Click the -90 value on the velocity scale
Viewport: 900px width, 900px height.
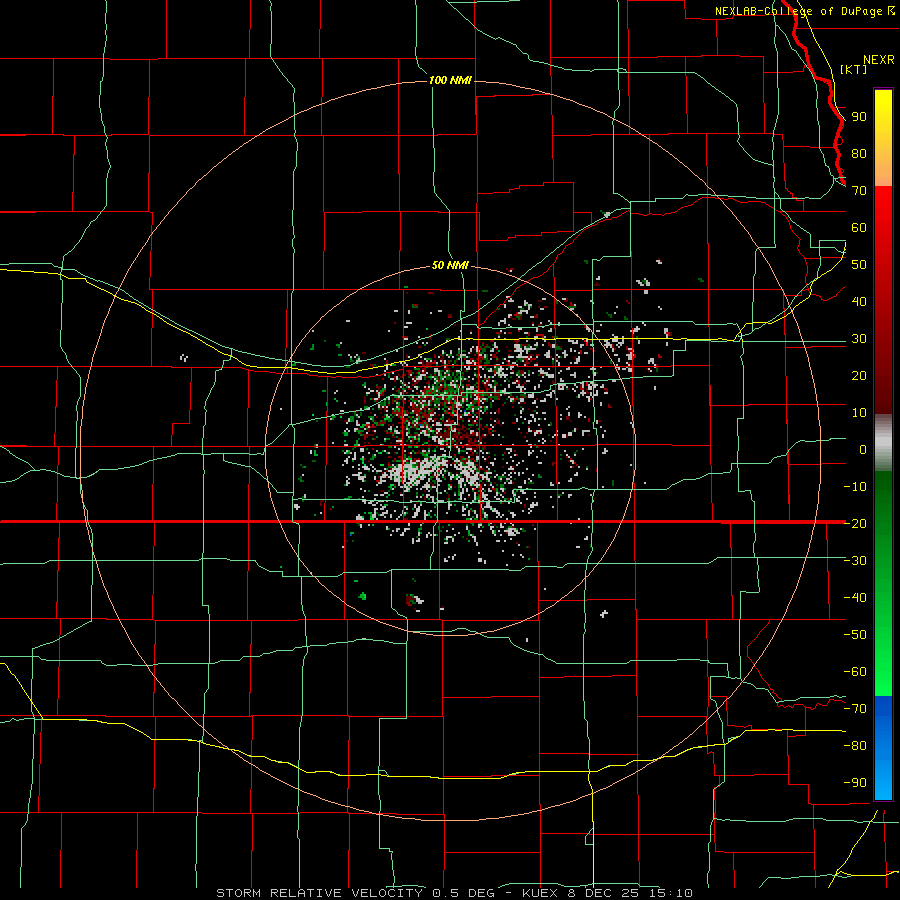(855, 783)
